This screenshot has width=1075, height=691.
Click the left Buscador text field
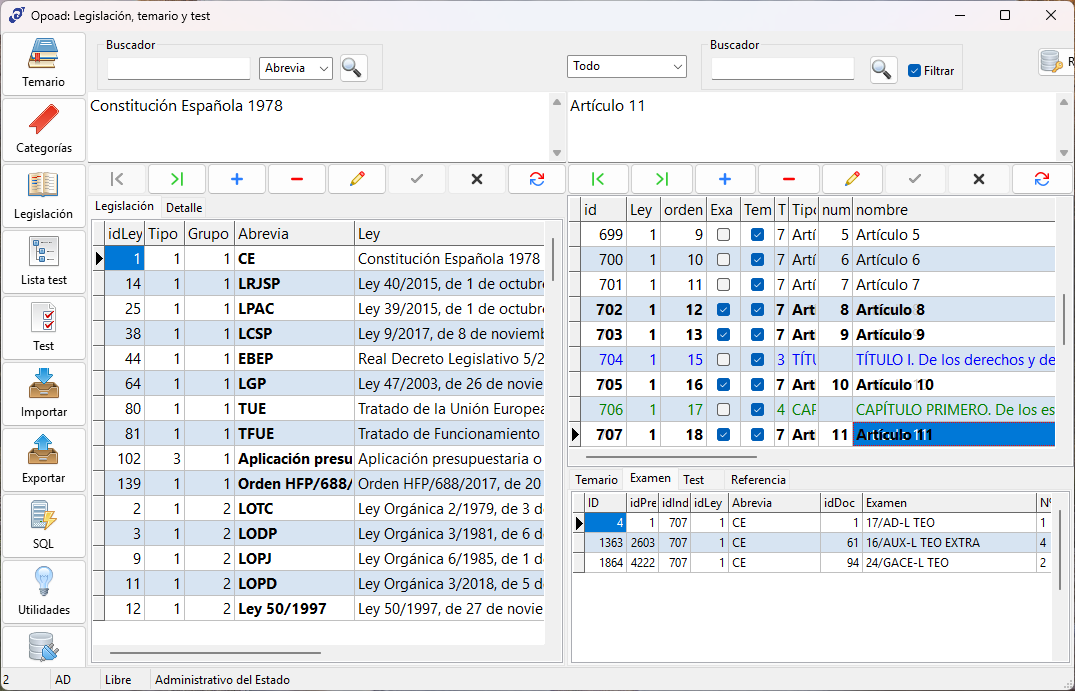tap(179, 69)
